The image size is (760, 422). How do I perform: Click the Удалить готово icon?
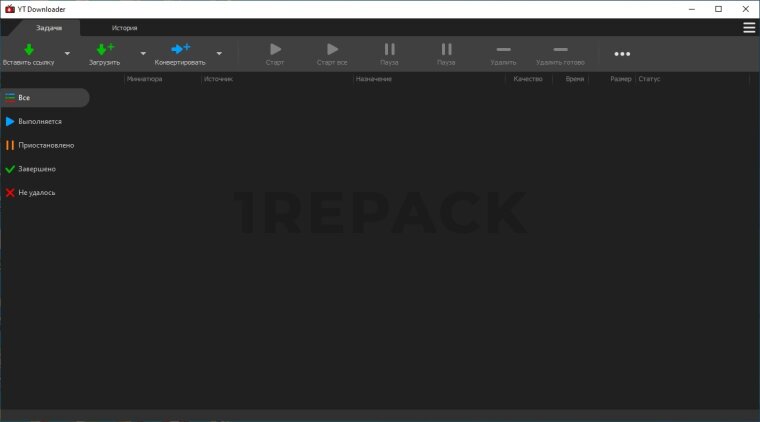(560, 49)
